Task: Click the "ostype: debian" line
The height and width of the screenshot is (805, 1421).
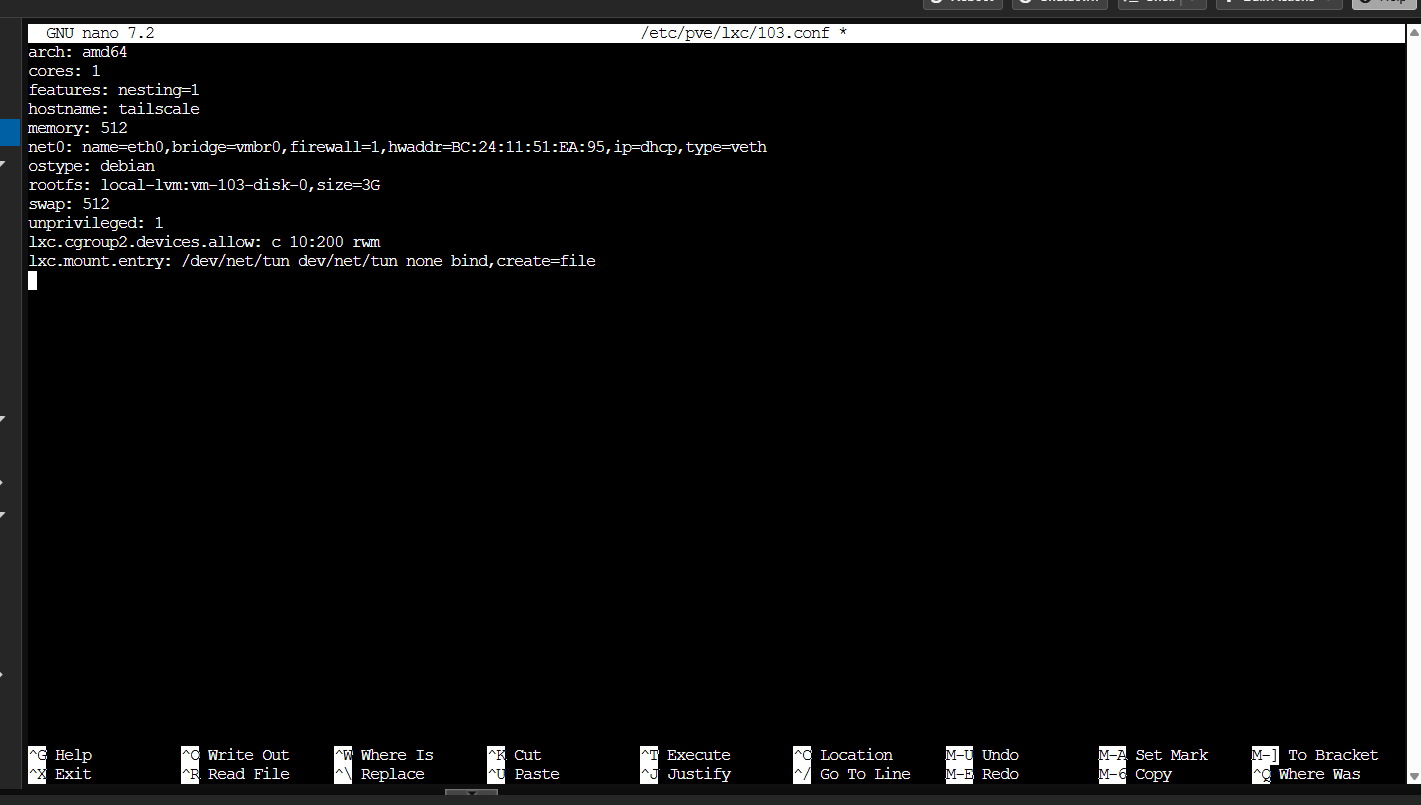Action: click(92, 166)
